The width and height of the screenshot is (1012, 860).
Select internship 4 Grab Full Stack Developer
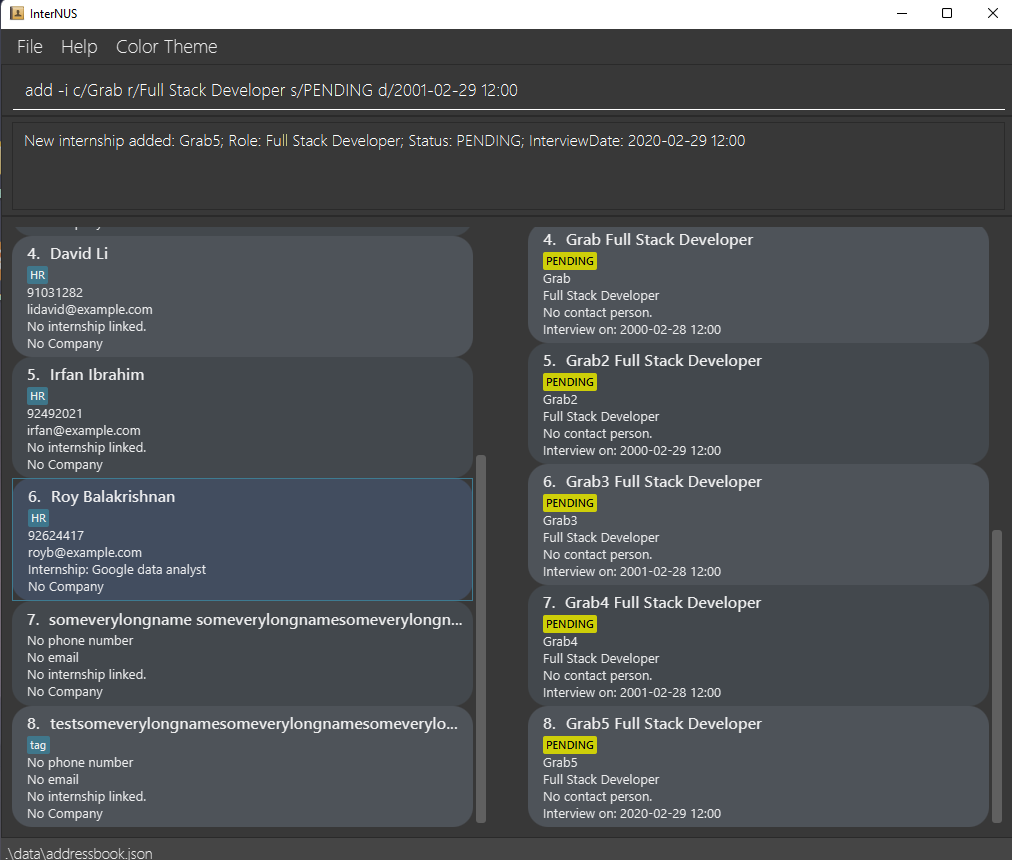click(758, 284)
